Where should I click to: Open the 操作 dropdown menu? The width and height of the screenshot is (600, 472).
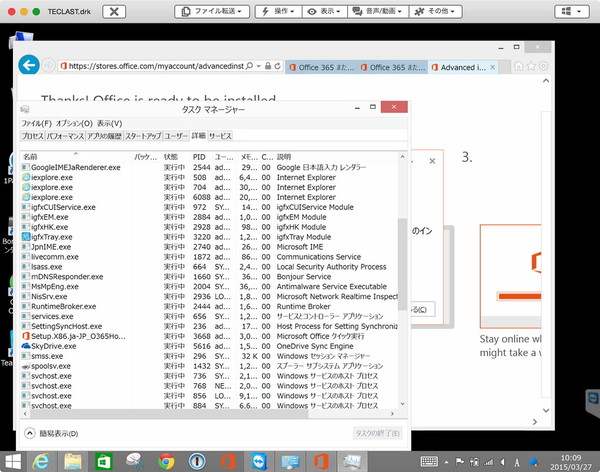279,11
